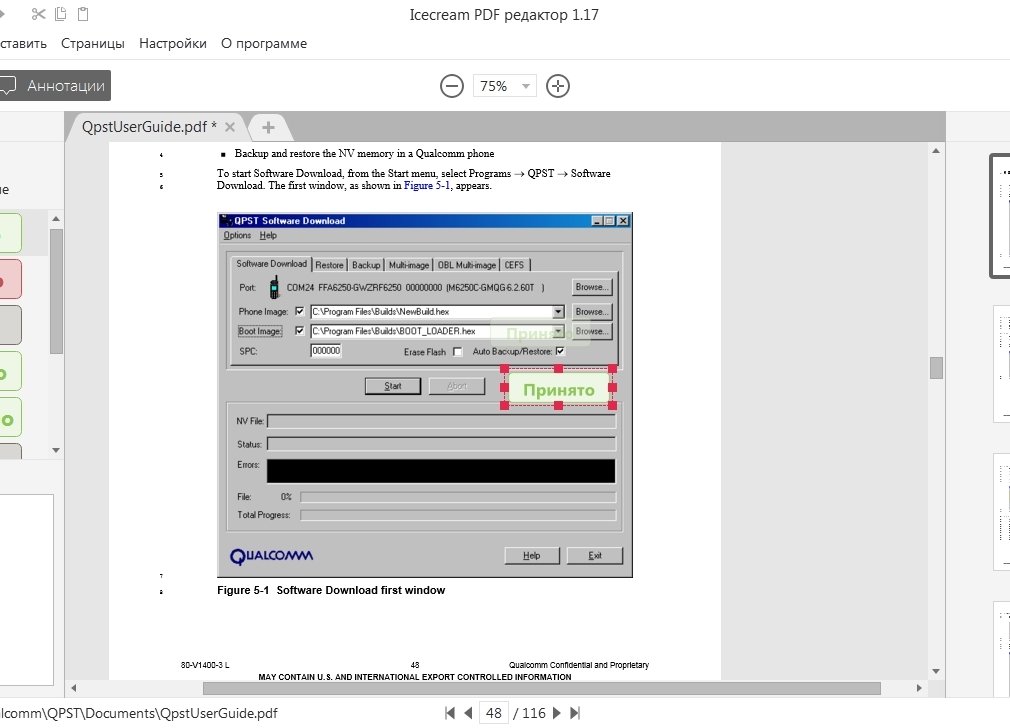Click the bottom-right resize handle of Принято stamp
Image resolution: width=1010 pixels, height=728 pixels.
click(x=613, y=405)
